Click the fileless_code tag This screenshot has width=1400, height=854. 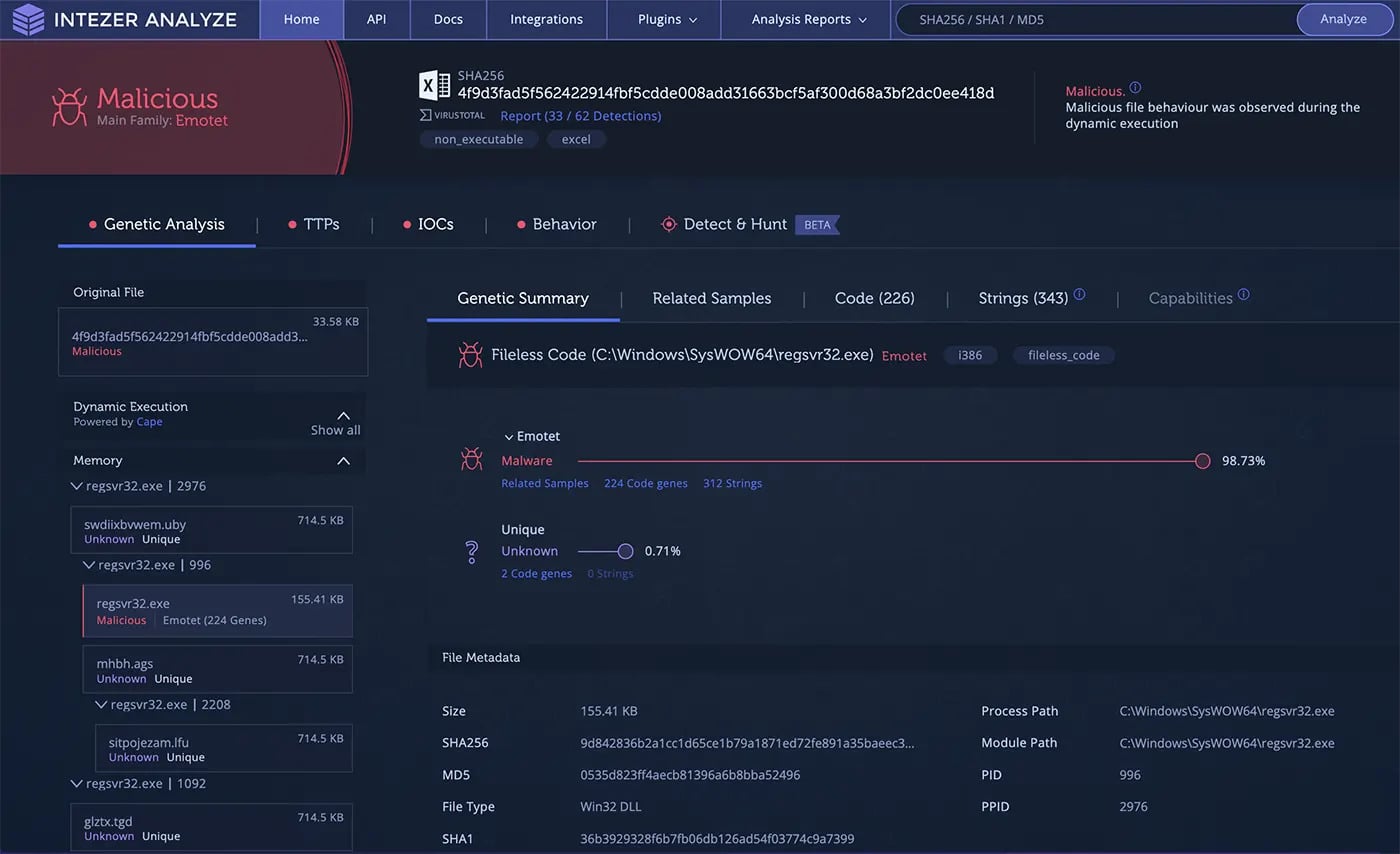tap(1063, 355)
